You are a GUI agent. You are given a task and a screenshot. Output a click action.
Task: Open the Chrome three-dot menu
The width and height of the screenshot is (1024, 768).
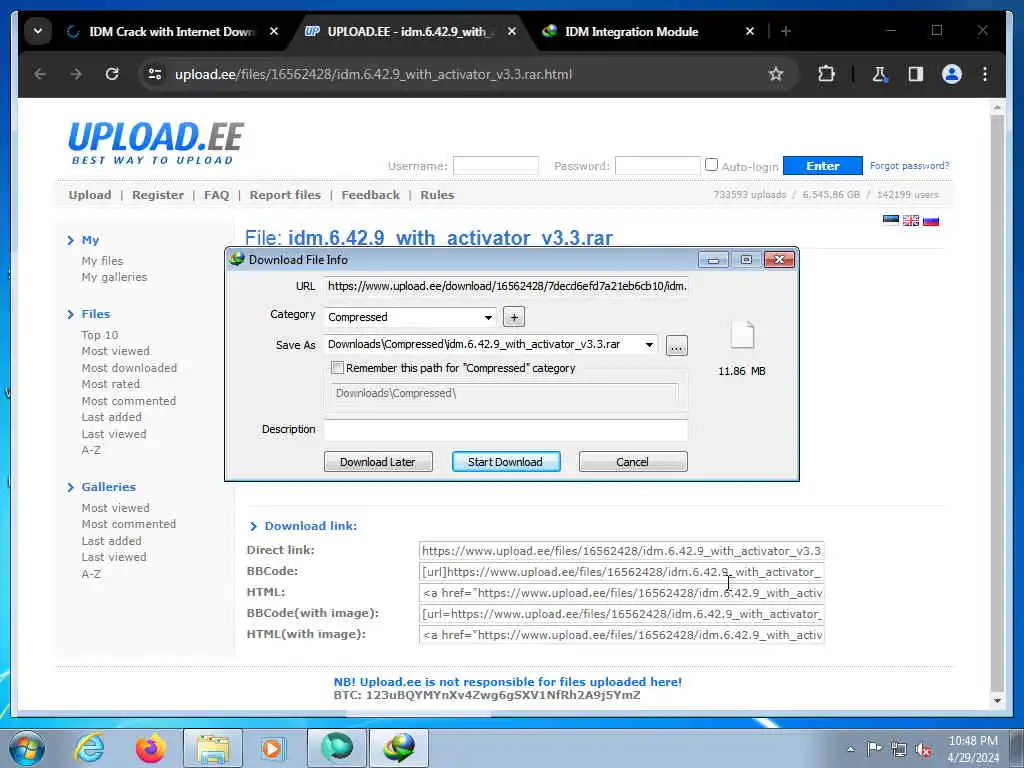point(985,74)
